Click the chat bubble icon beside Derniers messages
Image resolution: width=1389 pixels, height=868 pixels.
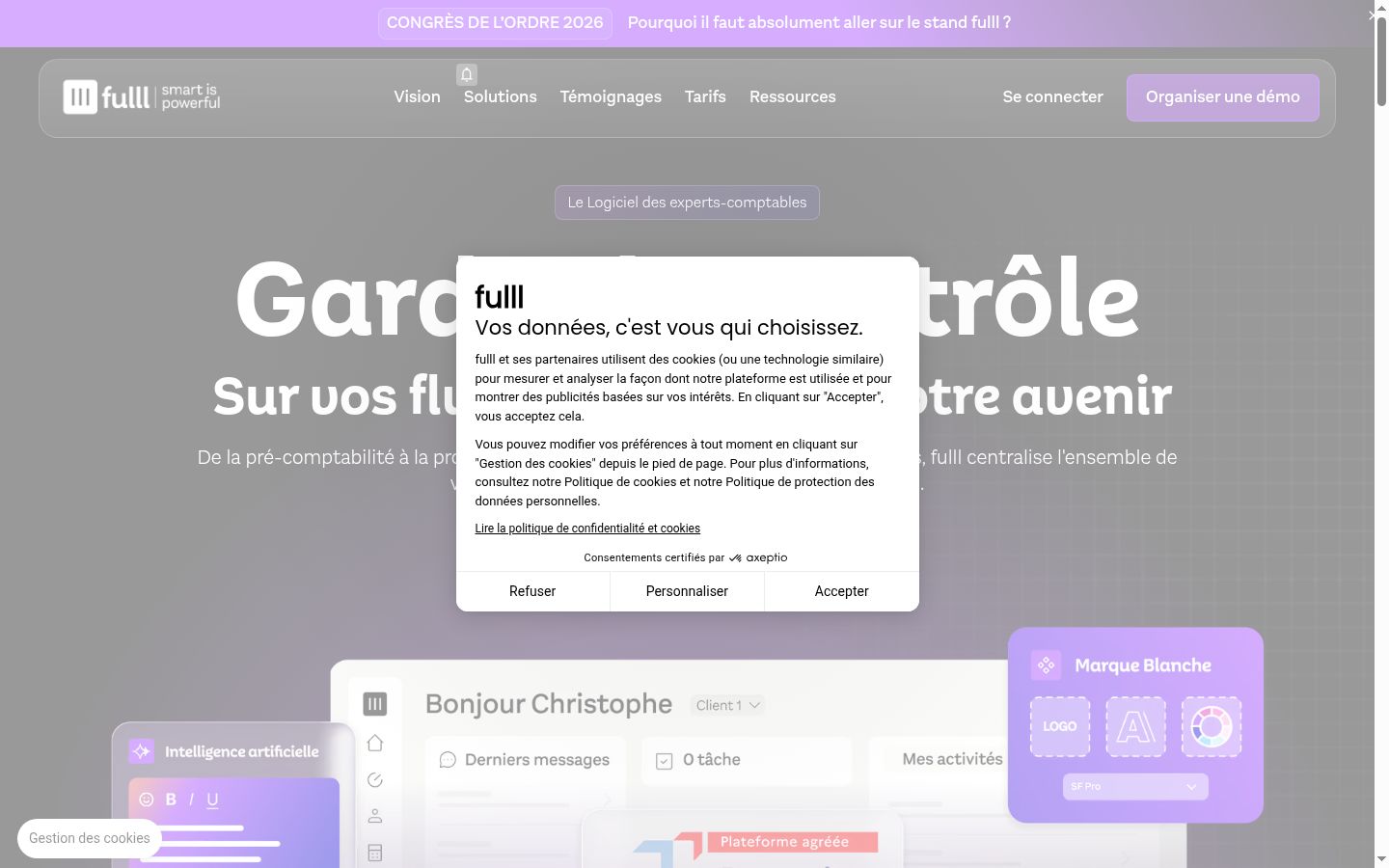tap(448, 760)
